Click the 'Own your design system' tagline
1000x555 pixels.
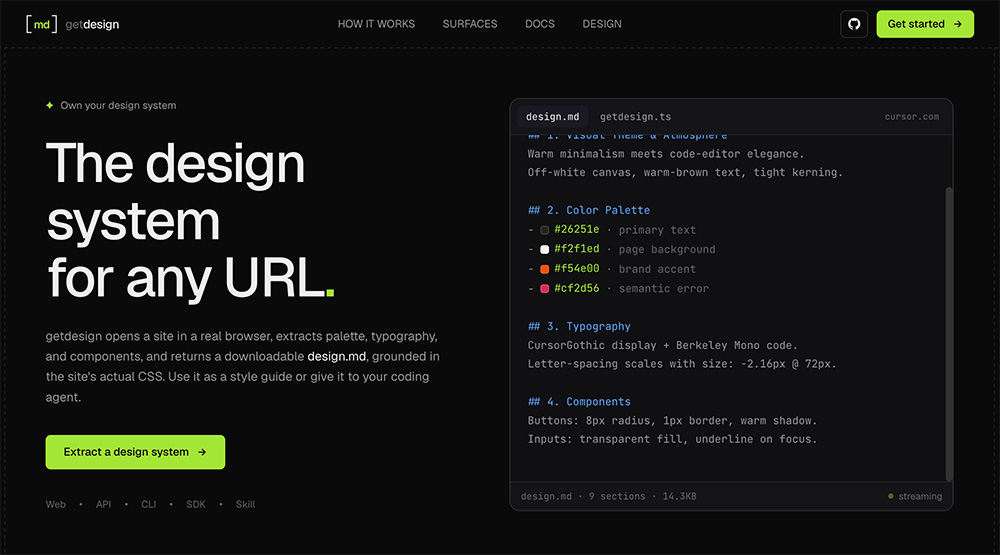(x=118, y=105)
